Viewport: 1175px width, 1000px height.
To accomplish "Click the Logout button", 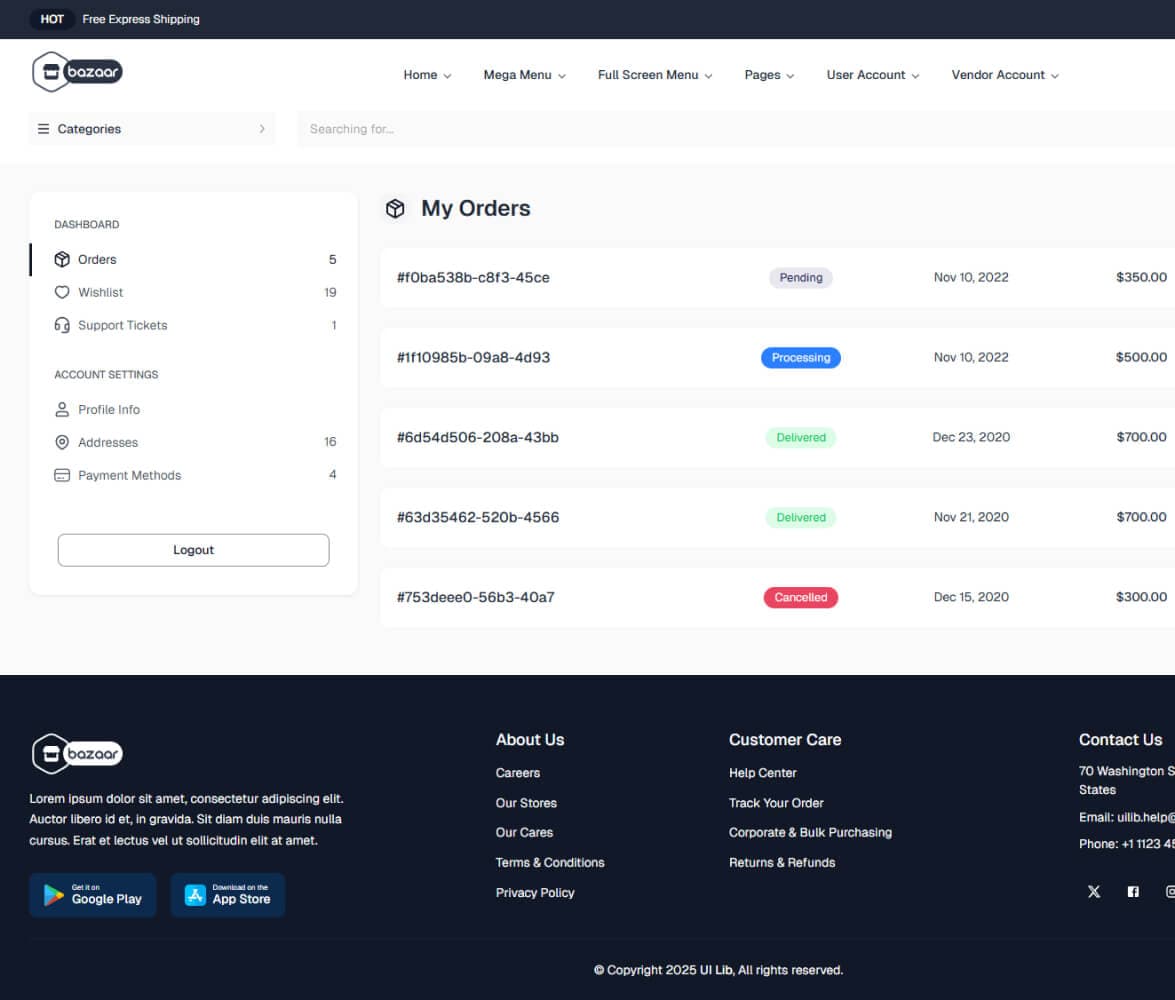I will 193,550.
